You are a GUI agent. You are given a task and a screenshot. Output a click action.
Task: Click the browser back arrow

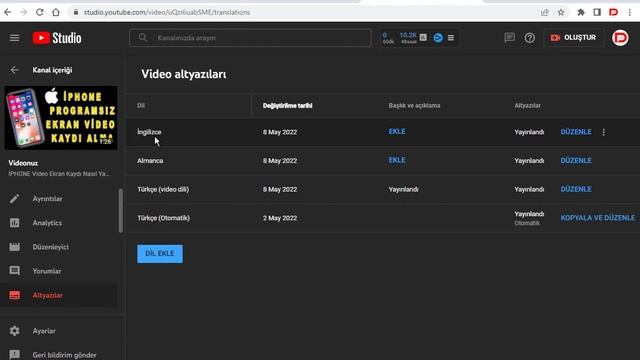[8, 12]
